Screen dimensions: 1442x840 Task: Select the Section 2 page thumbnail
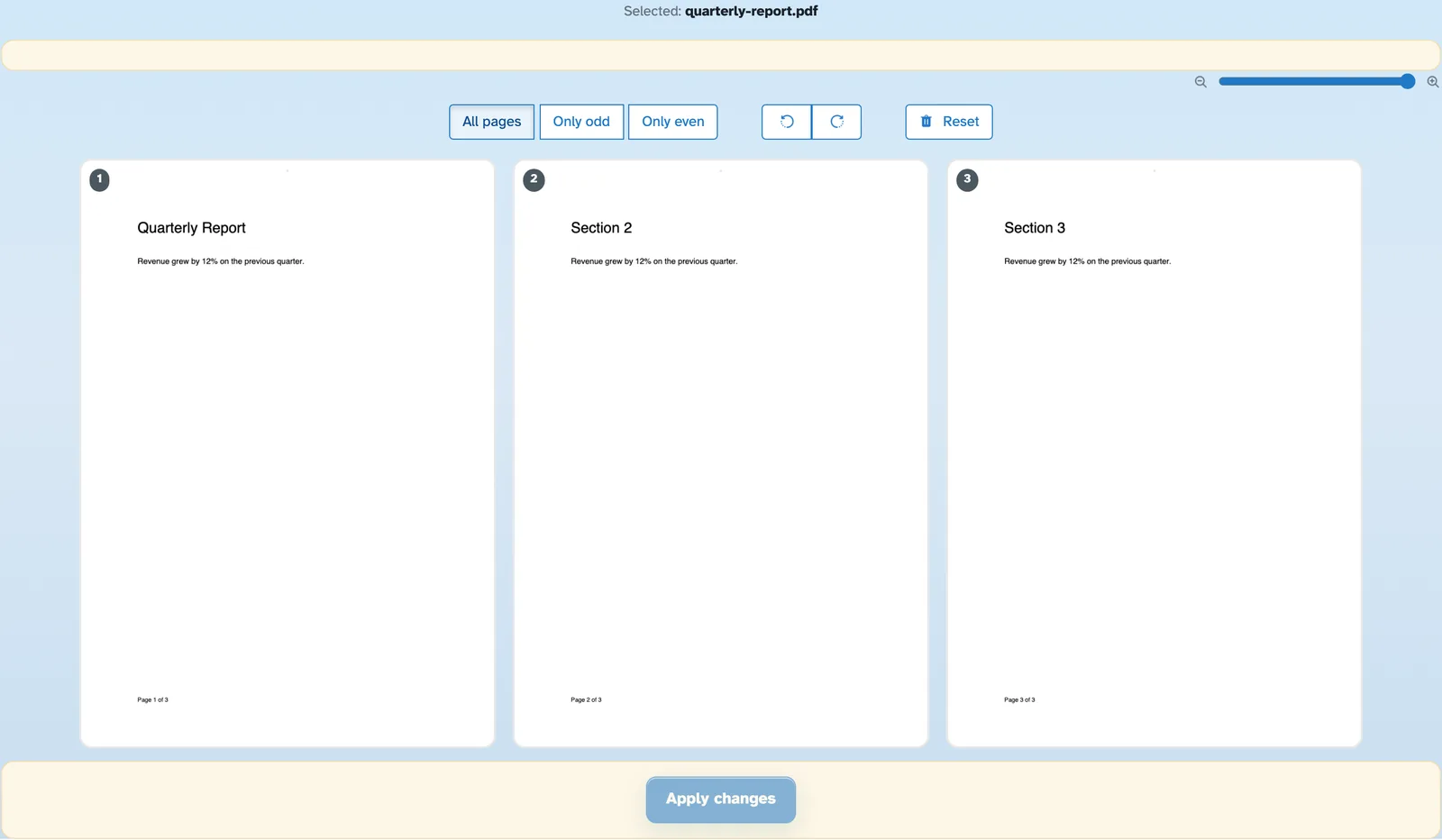click(x=720, y=453)
